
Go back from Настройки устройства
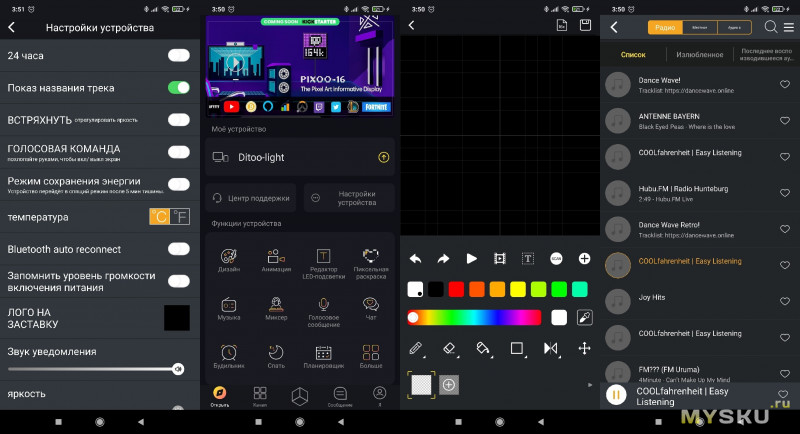12,28
